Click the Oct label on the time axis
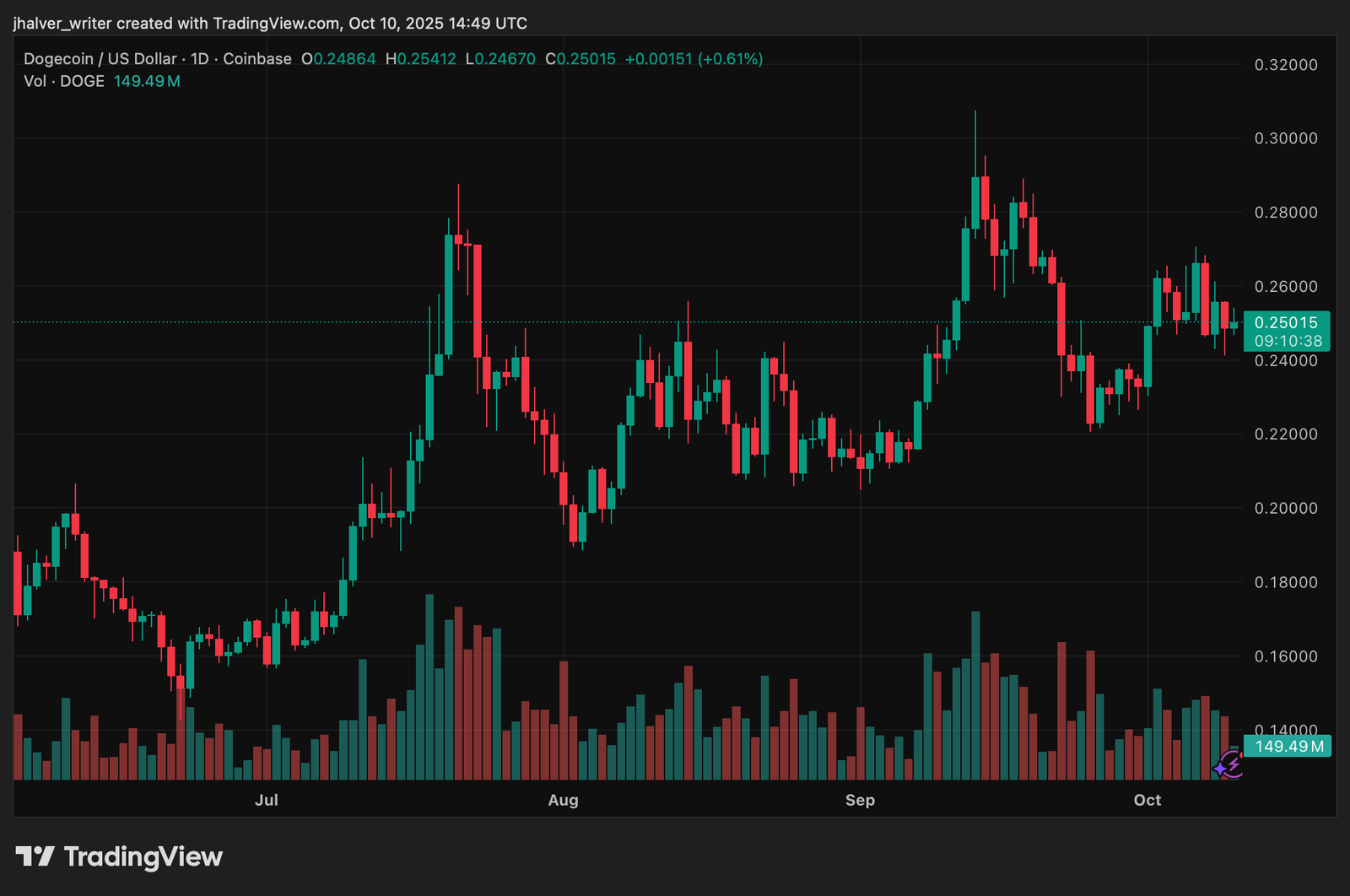Screen dimensions: 1350x896 pos(1147,800)
